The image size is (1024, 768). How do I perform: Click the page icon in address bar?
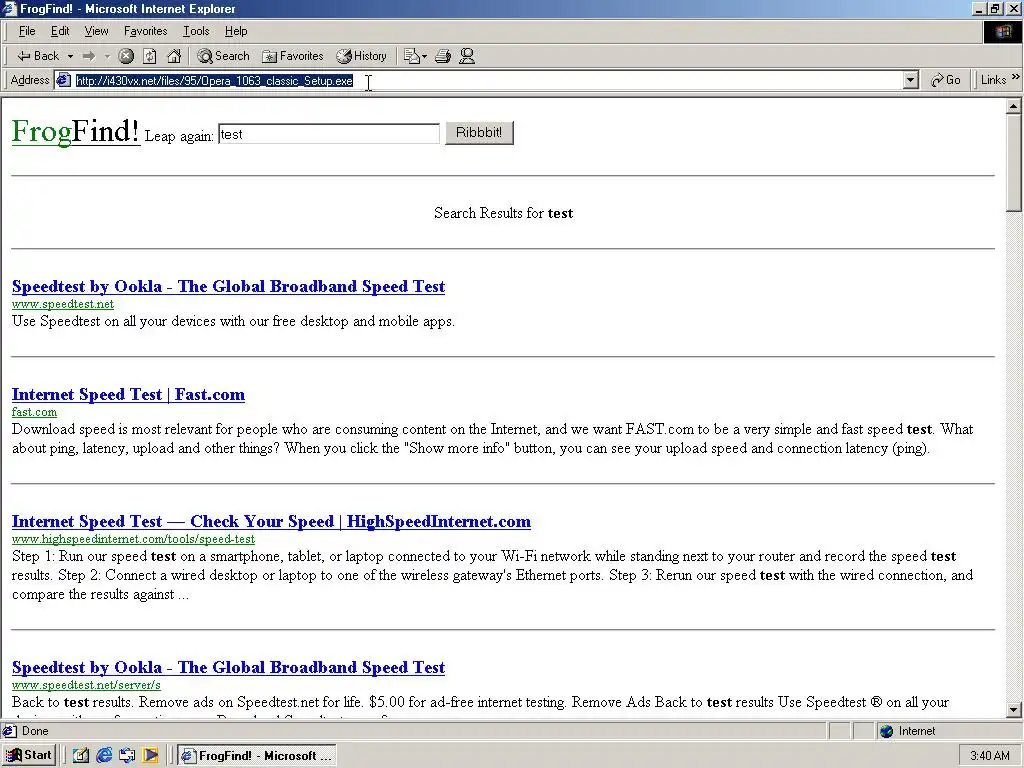click(x=63, y=80)
